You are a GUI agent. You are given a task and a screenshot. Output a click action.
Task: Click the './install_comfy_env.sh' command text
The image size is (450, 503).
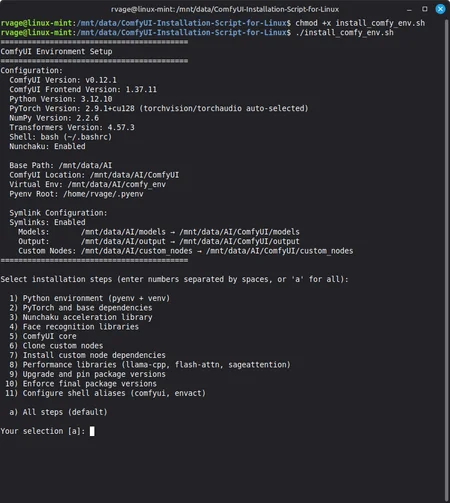click(344, 33)
